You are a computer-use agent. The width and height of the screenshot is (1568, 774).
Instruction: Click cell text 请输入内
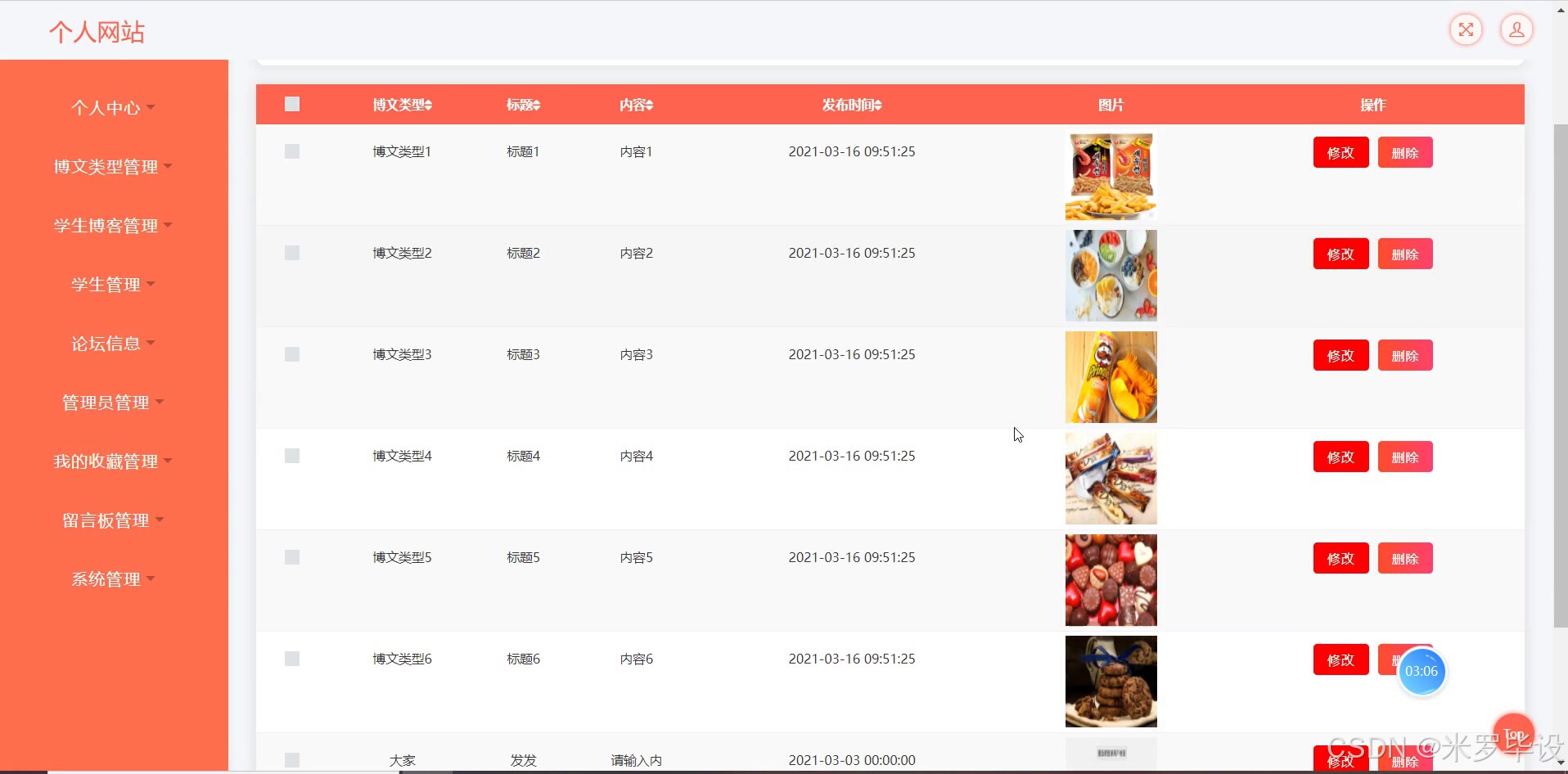[x=636, y=760]
